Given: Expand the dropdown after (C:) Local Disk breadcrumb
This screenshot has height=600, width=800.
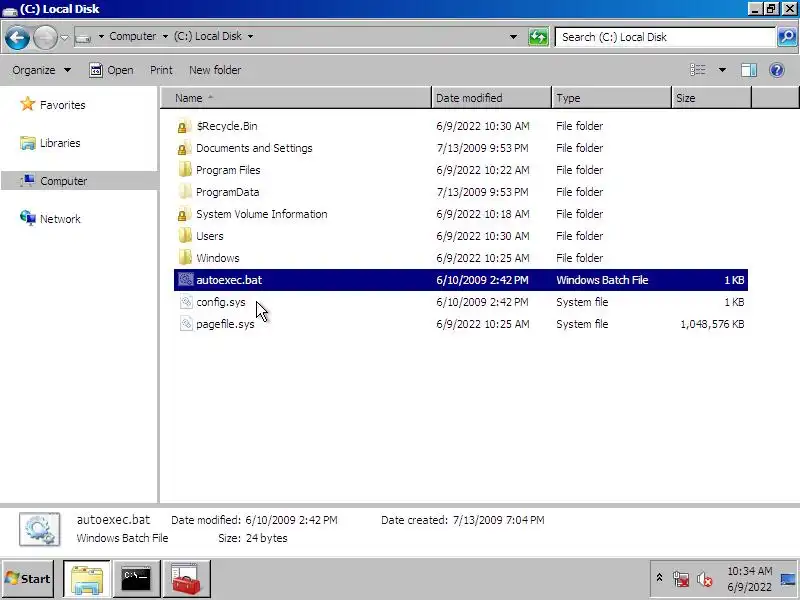Looking at the screenshot, I should 250,36.
